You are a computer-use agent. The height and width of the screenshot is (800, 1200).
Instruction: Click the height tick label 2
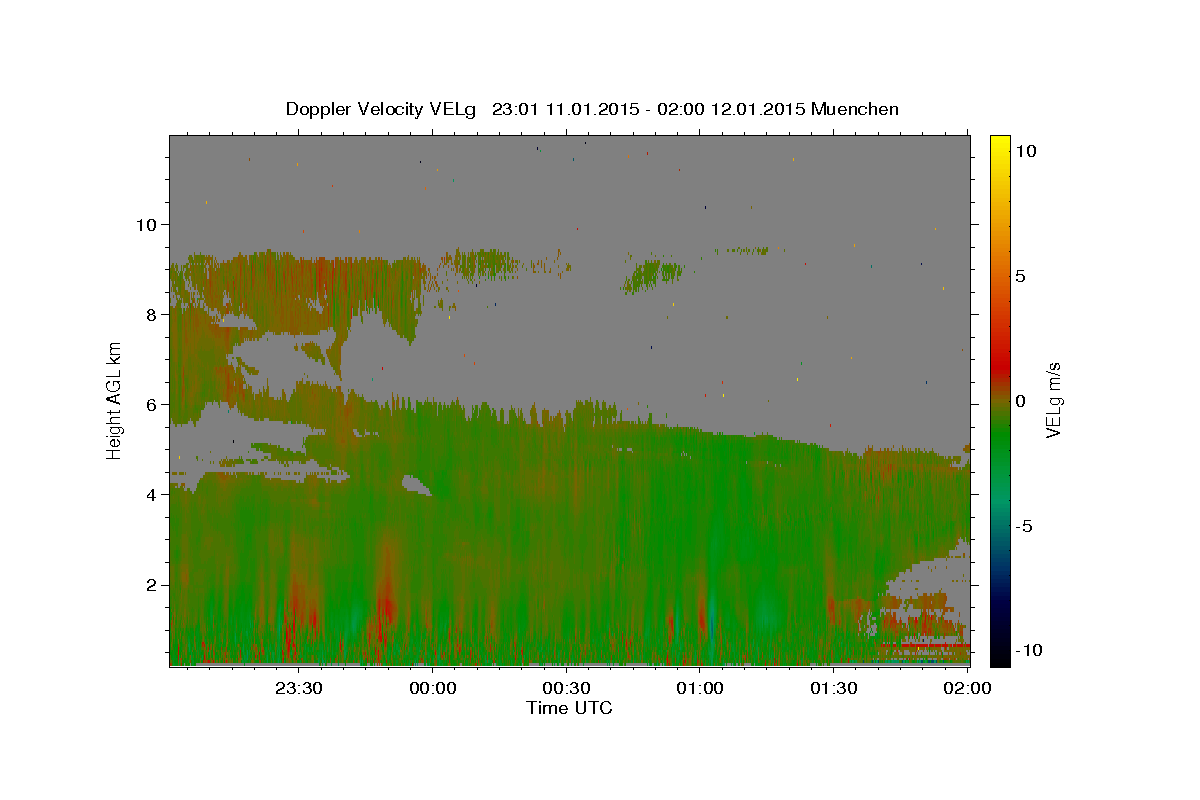[154, 584]
